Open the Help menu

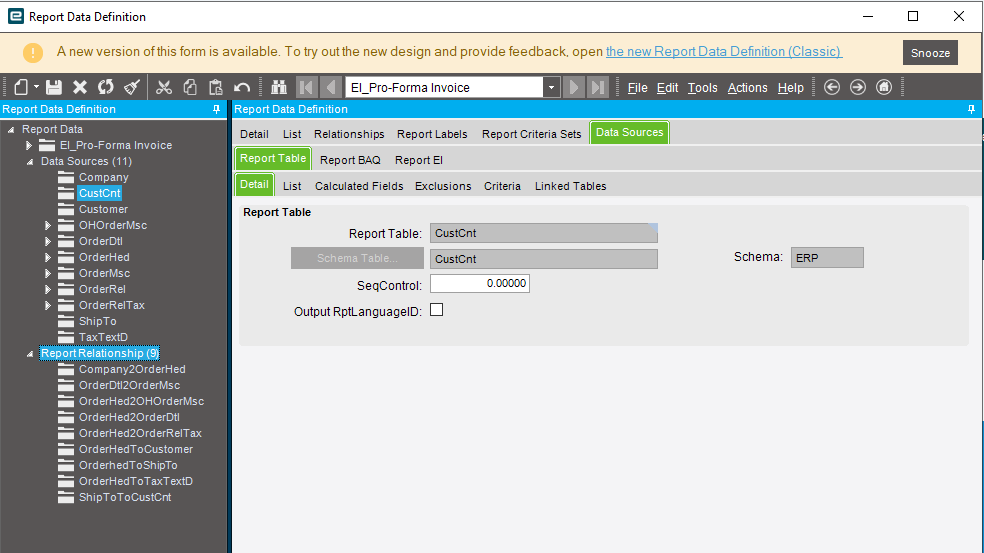(790, 88)
